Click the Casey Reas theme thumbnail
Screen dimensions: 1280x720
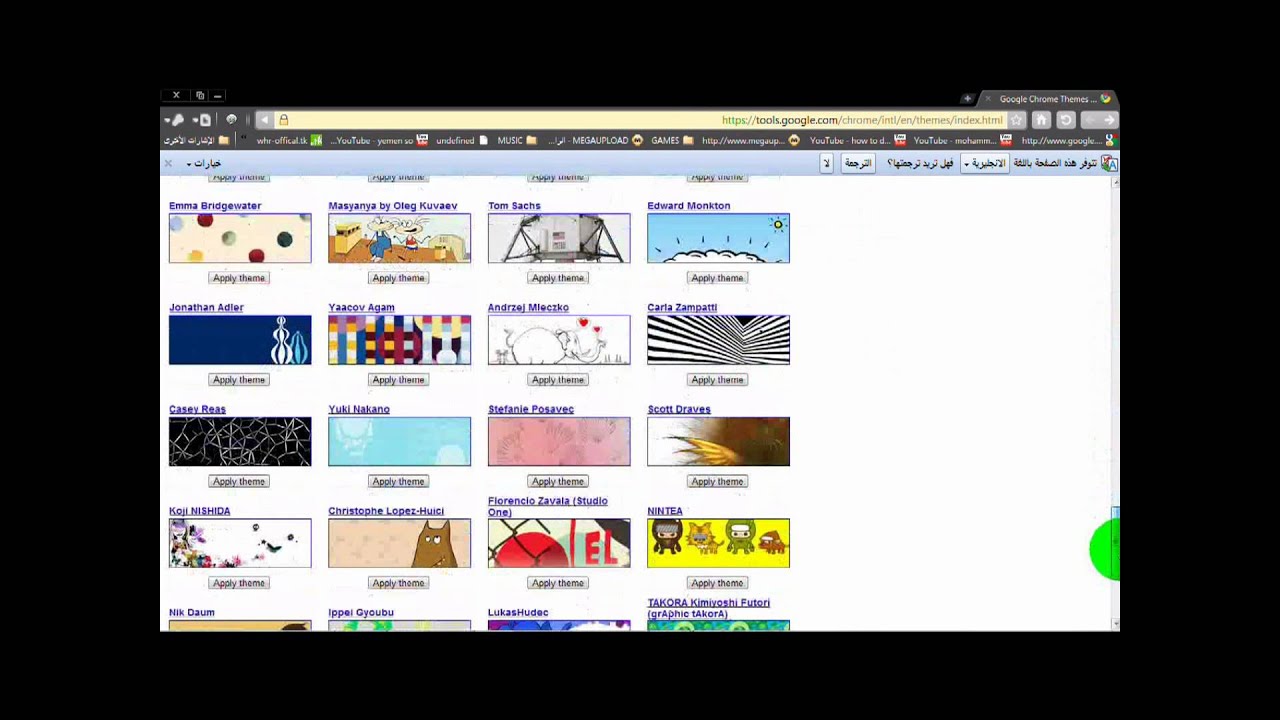click(x=240, y=442)
